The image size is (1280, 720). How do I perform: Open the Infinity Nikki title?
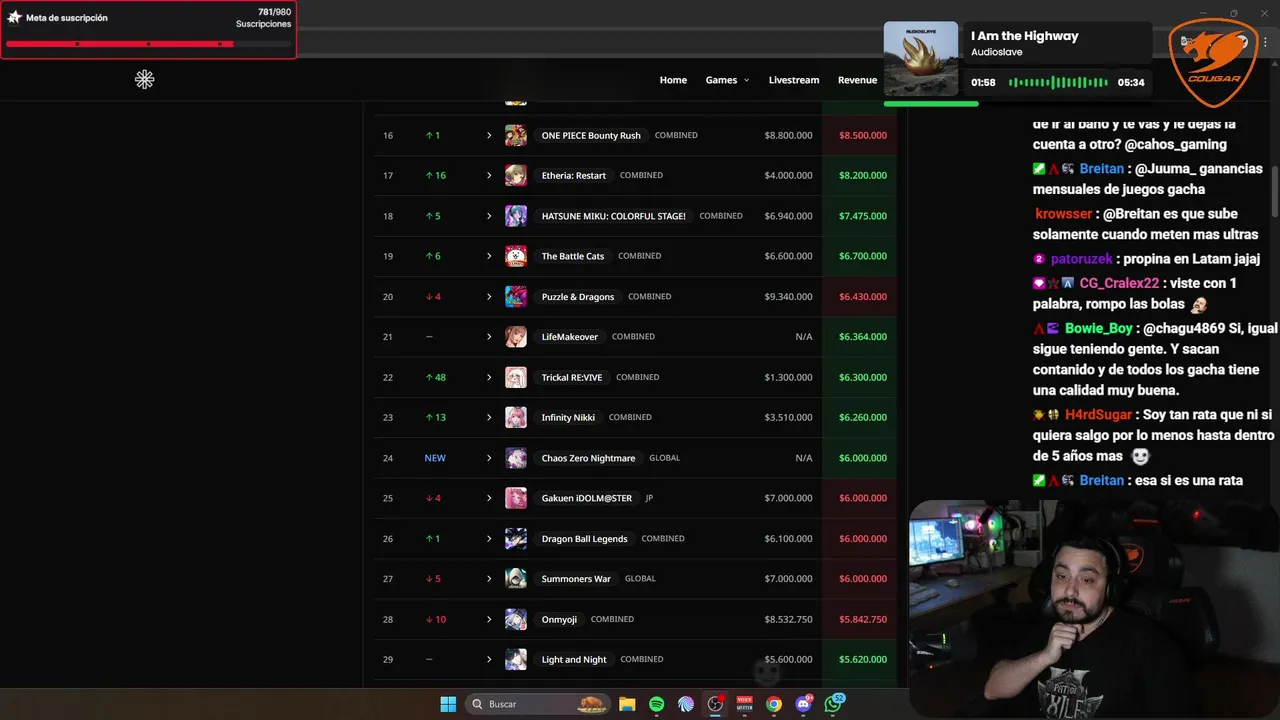[x=569, y=417]
